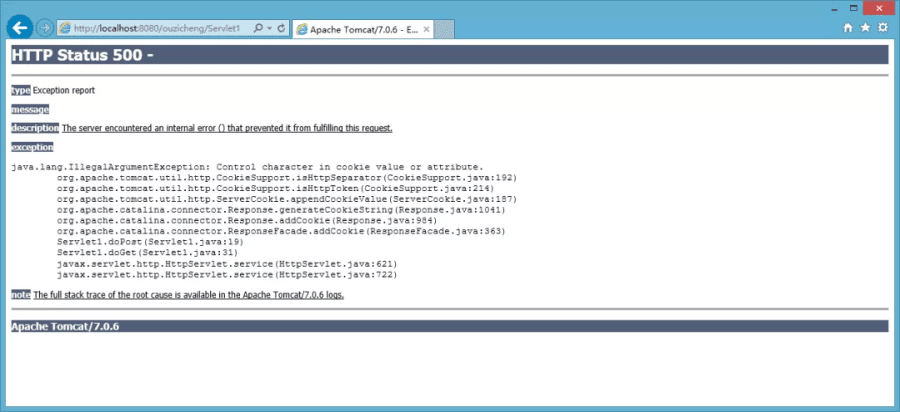Open the address bar dropdown arrow
The image size is (900, 412).
click(x=269, y=28)
